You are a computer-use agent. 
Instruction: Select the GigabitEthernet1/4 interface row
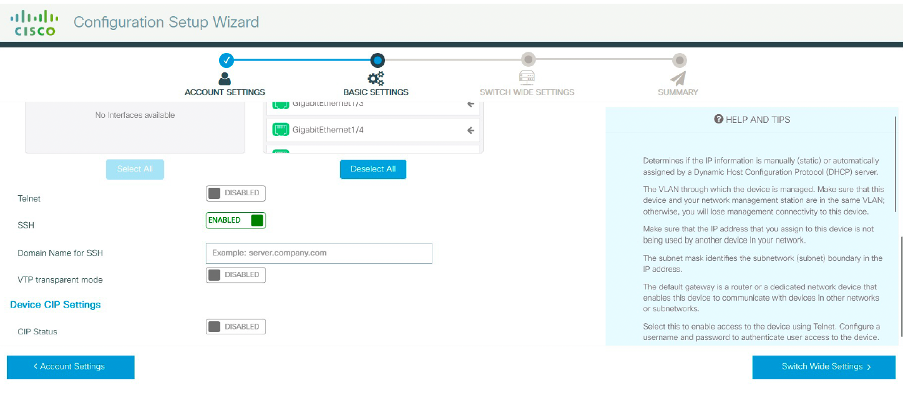[x=374, y=130]
